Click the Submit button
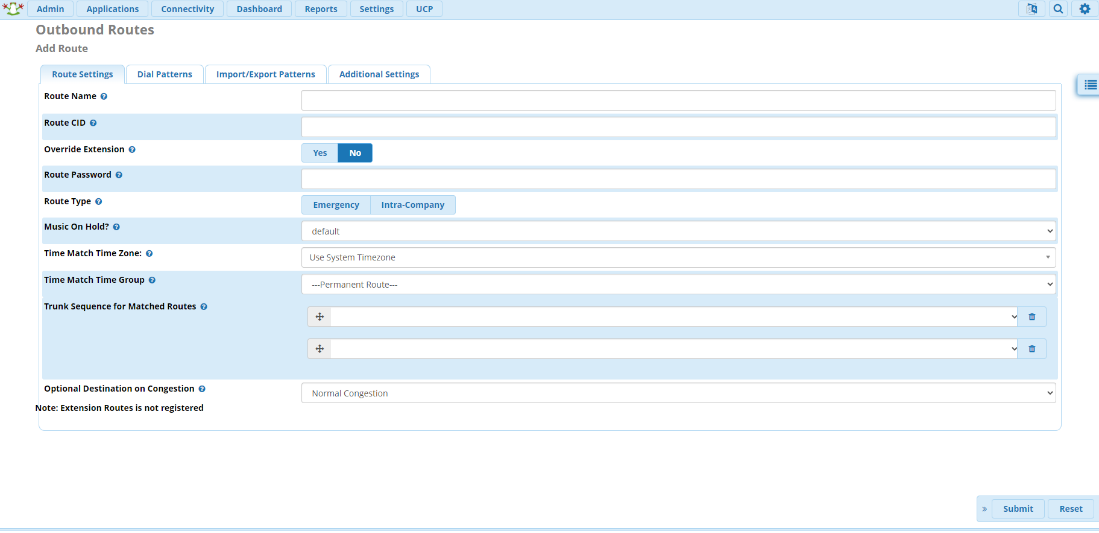This screenshot has width=1099, height=533. tap(1018, 509)
